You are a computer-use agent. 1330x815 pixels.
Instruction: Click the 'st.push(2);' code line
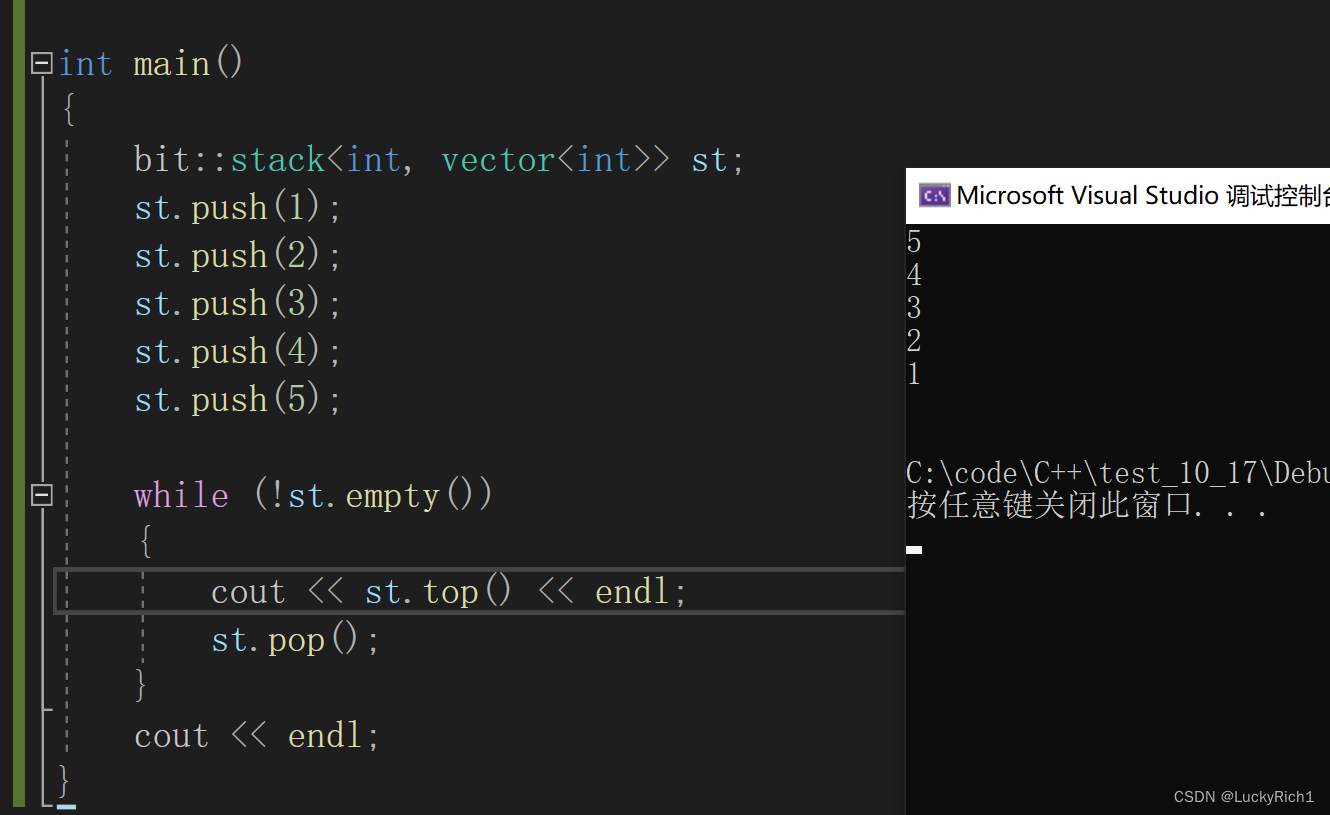click(x=239, y=256)
